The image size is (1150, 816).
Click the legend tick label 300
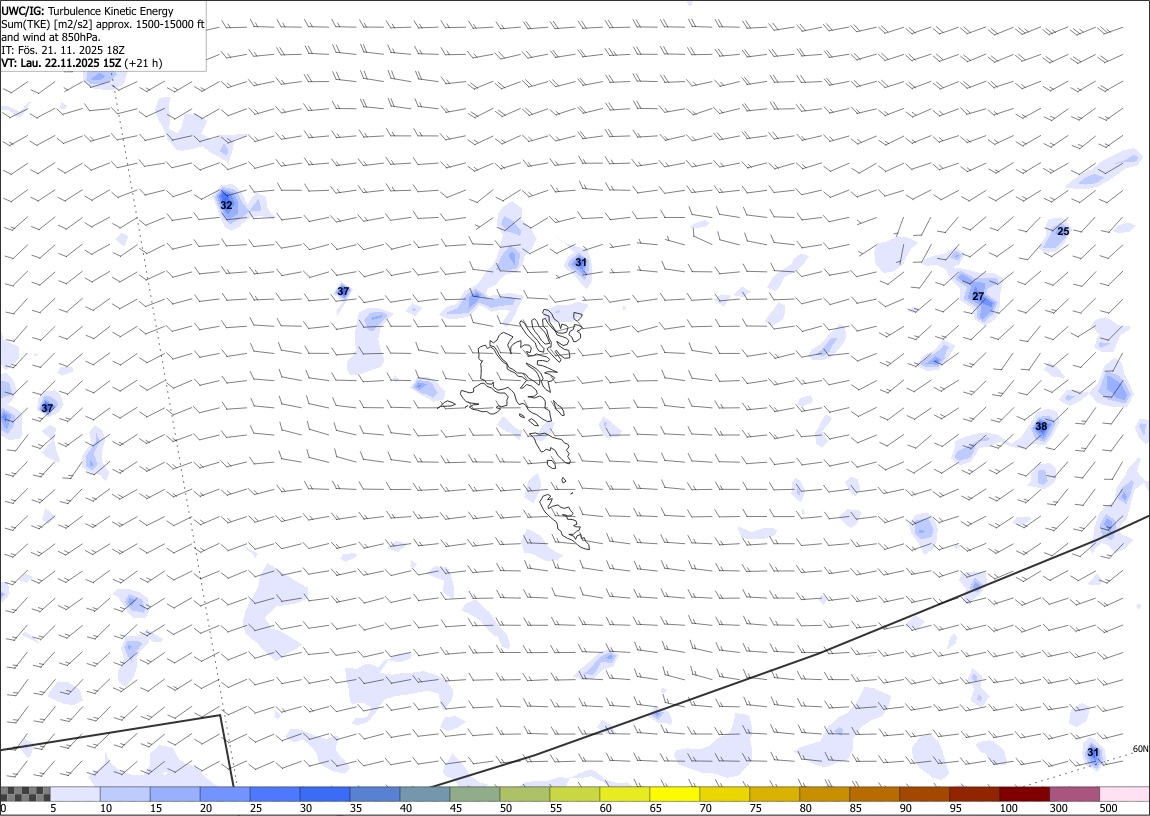[1058, 808]
